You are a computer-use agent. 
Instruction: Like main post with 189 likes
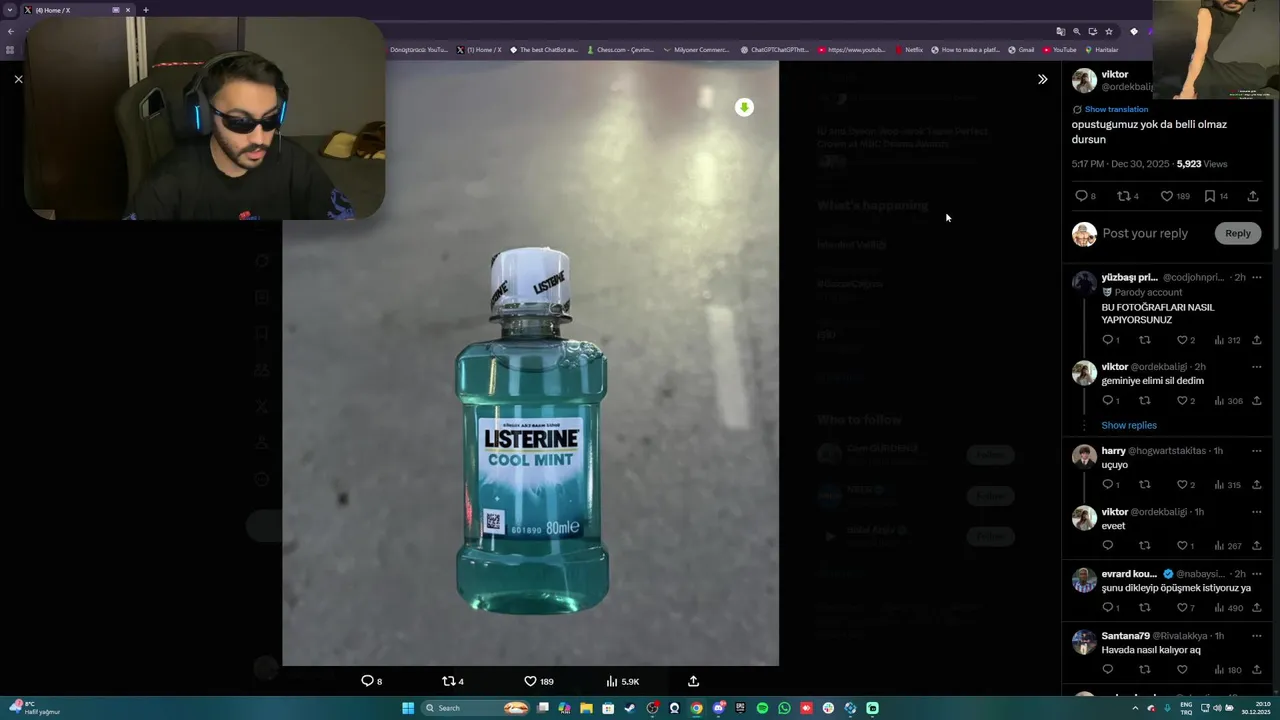click(x=1175, y=196)
